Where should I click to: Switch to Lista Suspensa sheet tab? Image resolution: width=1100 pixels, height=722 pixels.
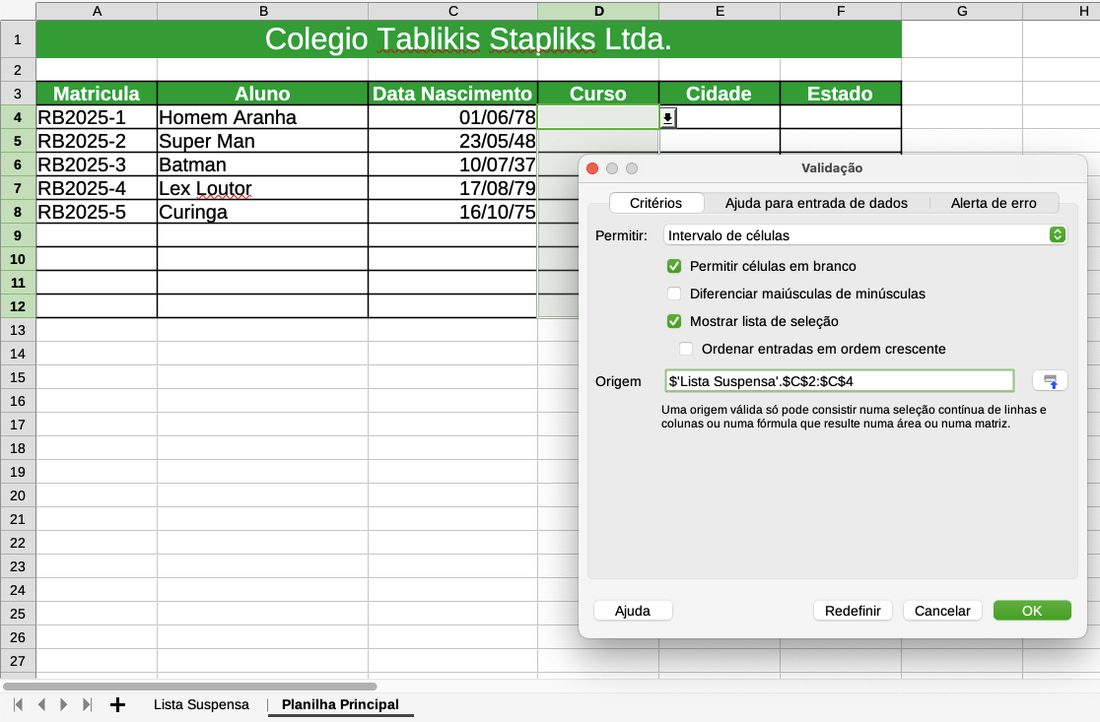click(x=201, y=704)
